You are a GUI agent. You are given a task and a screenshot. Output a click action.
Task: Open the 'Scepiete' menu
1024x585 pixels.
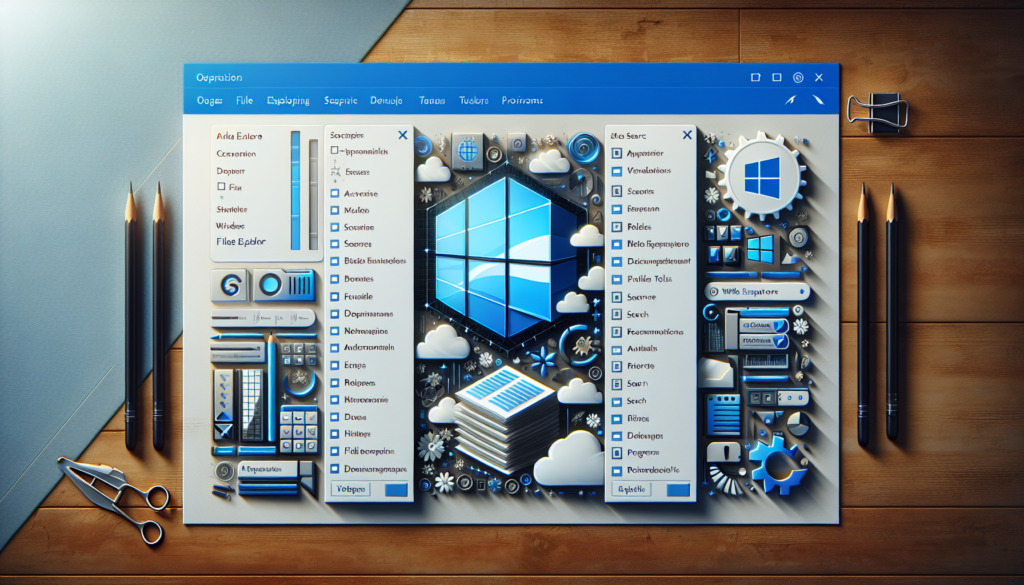pos(340,101)
